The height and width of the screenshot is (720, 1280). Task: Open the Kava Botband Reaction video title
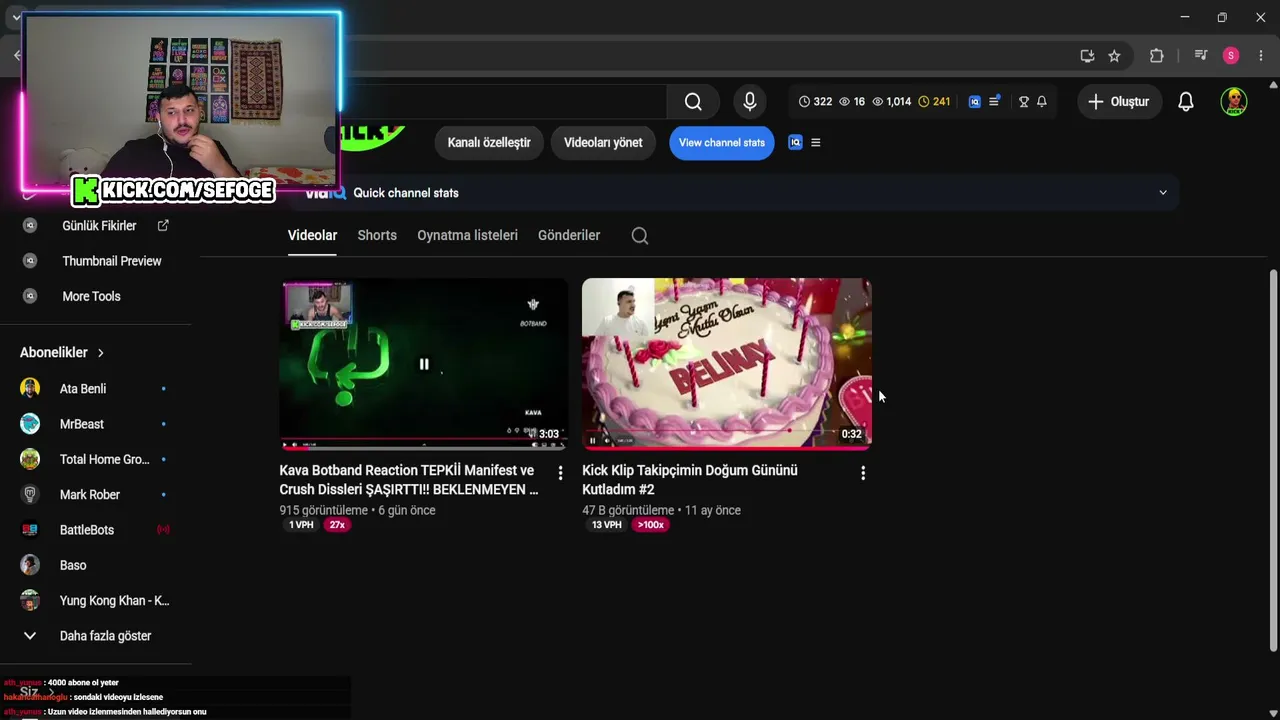[x=409, y=480]
